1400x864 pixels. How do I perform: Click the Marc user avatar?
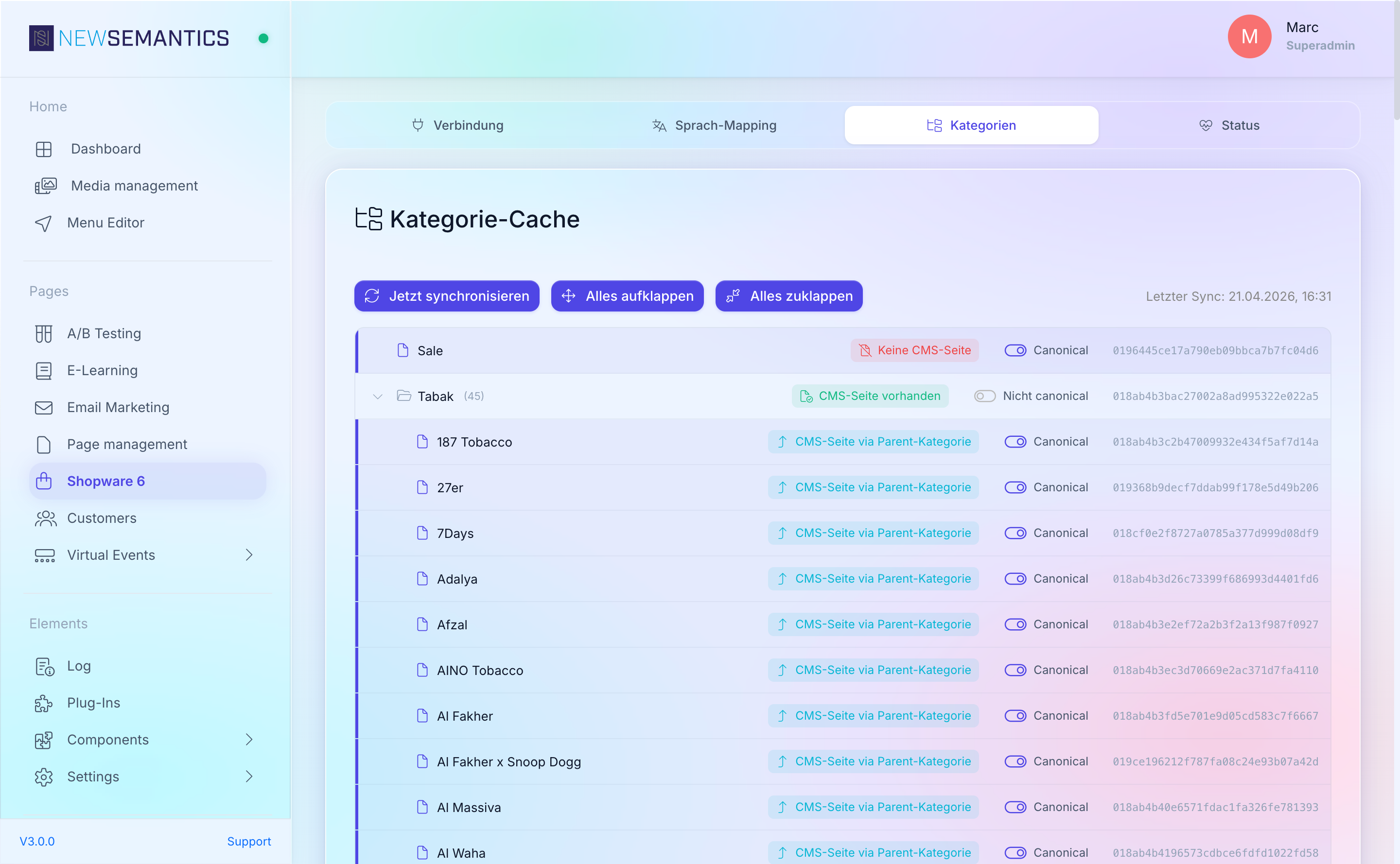point(1249,36)
